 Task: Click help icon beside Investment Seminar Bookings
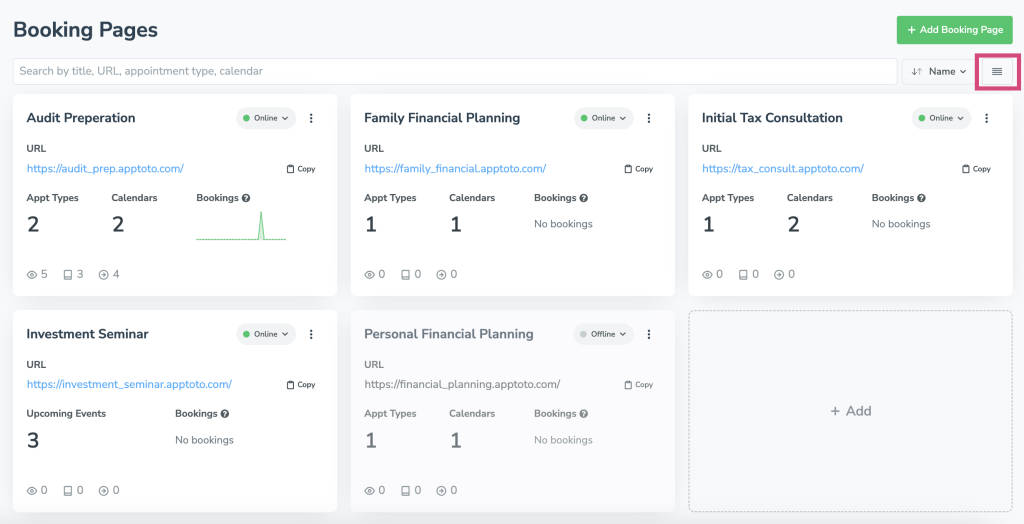tap(225, 414)
